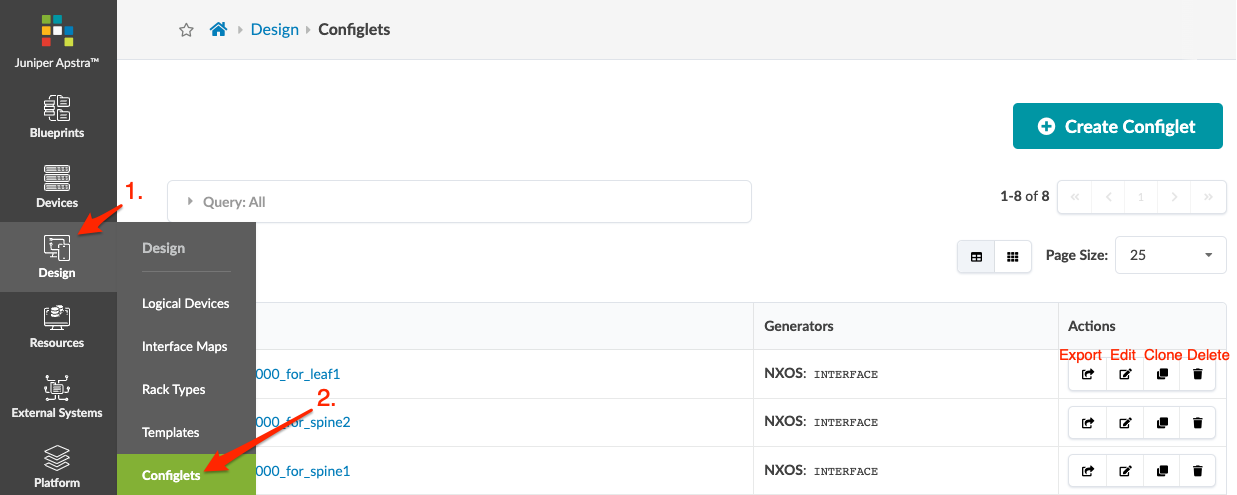Open Resources in the sidebar
Image resolution: width=1237 pixels, height=495 pixels.
click(57, 326)
